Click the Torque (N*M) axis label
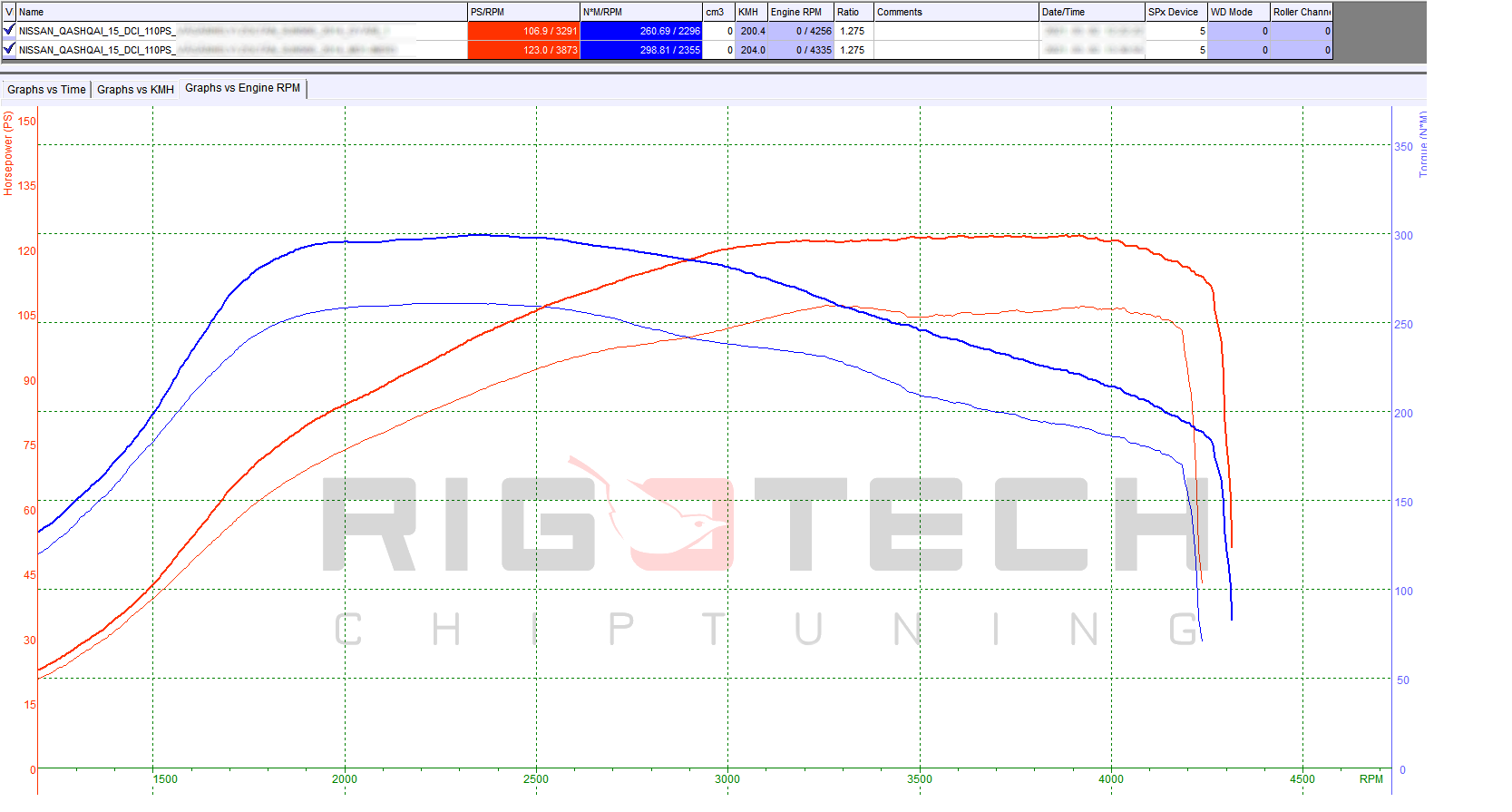Image resolution: width=1512 pixels, height=812 pixels. click(x=1423, y=143)
